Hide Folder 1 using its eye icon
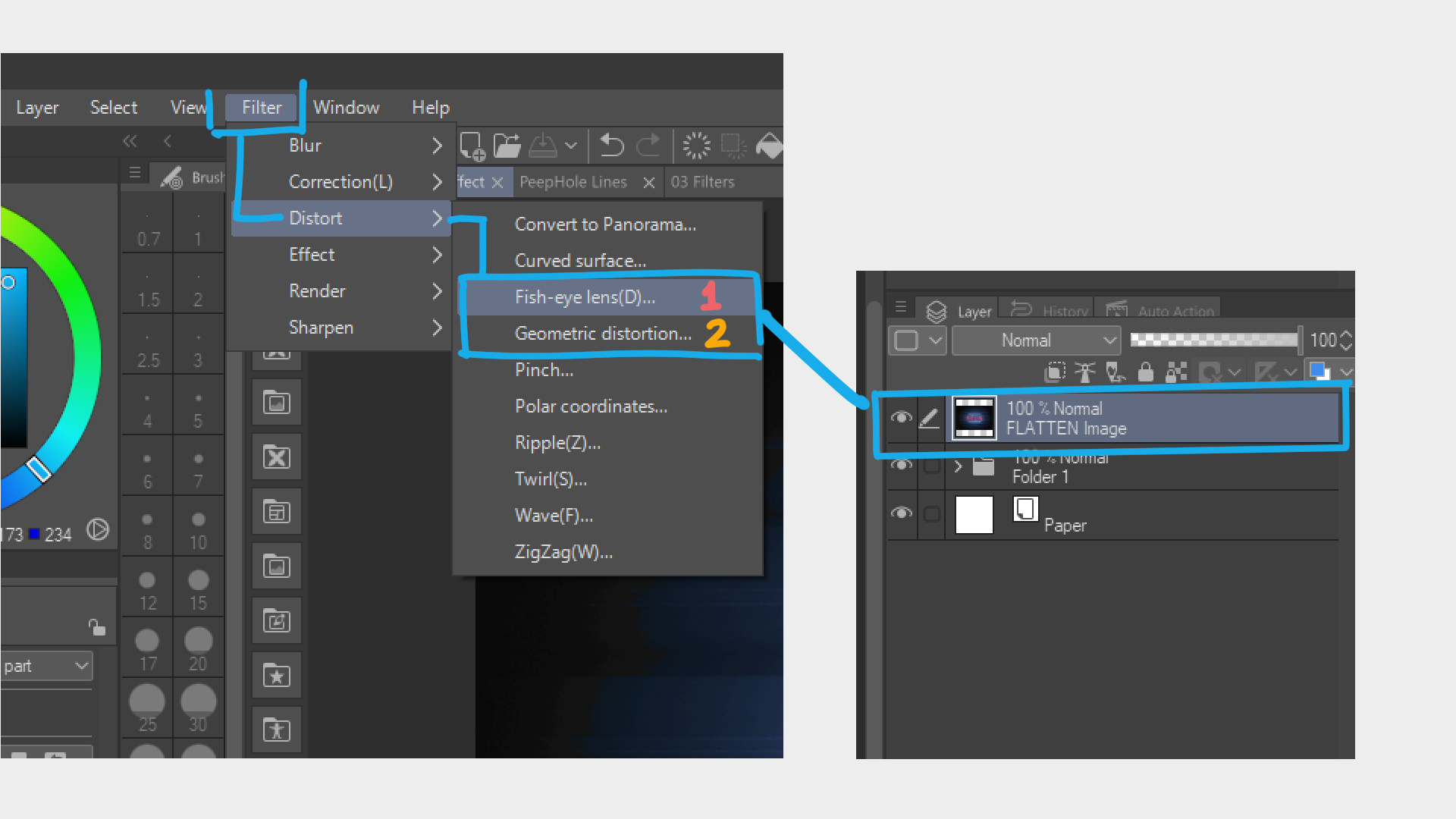The width and height of the screenshot is (1456, 819). point(902,466)
